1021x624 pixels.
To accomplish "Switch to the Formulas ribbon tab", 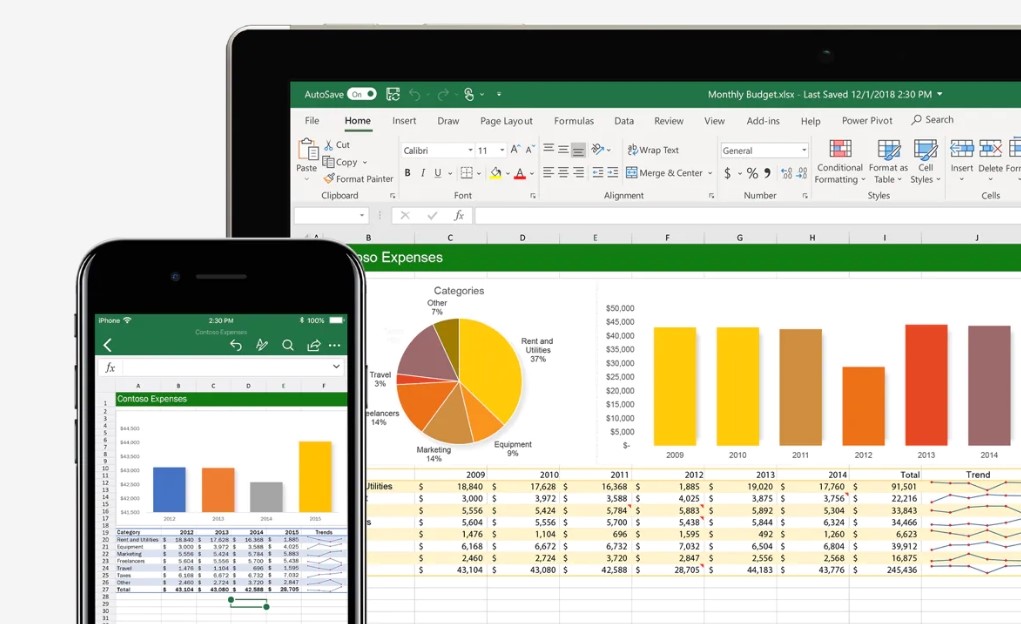I will [573, 121].
